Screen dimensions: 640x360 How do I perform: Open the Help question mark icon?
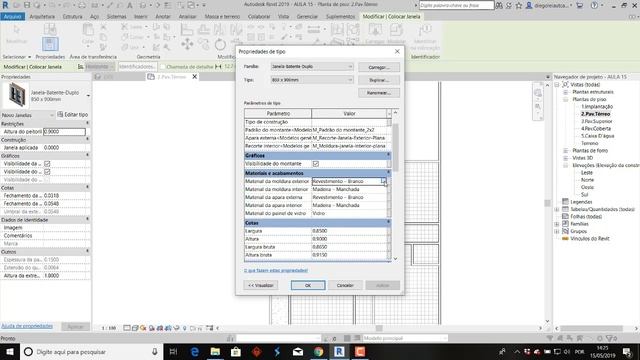(594, 5)
